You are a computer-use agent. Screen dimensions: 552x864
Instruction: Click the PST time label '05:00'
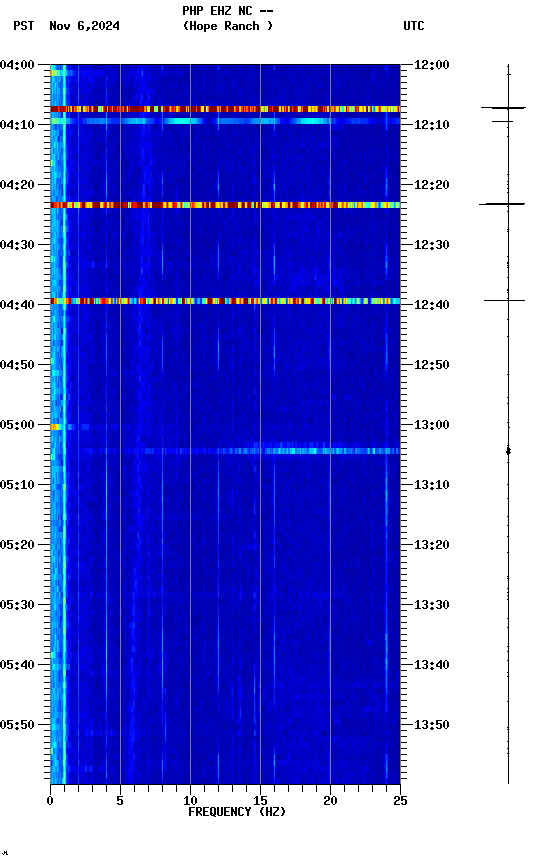click(x=17, y=425)
